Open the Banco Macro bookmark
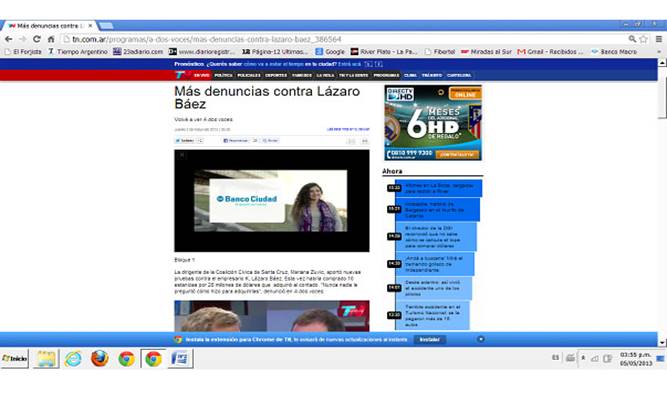 625,51
